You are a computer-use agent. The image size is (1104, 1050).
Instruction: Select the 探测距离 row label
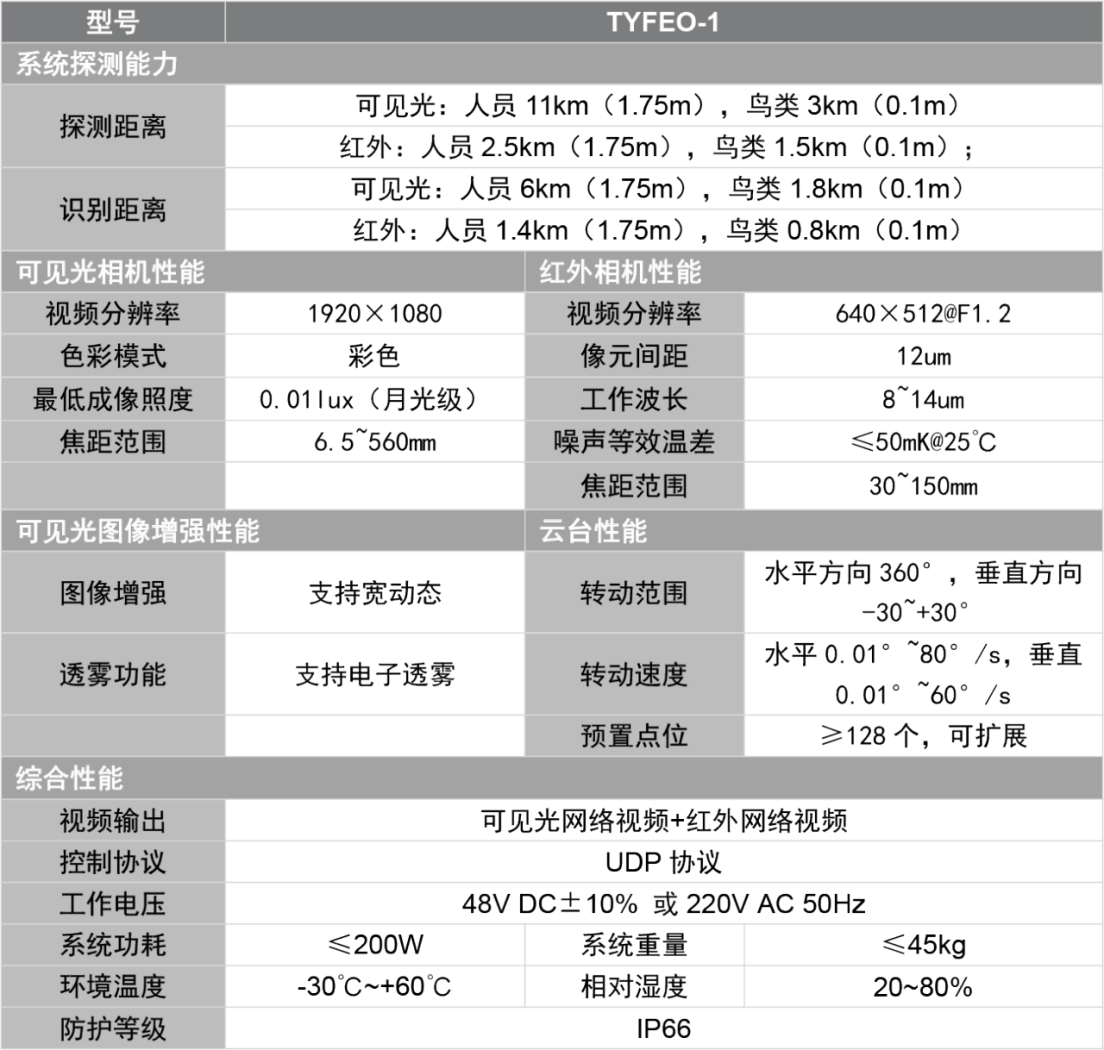pos(113,127)
